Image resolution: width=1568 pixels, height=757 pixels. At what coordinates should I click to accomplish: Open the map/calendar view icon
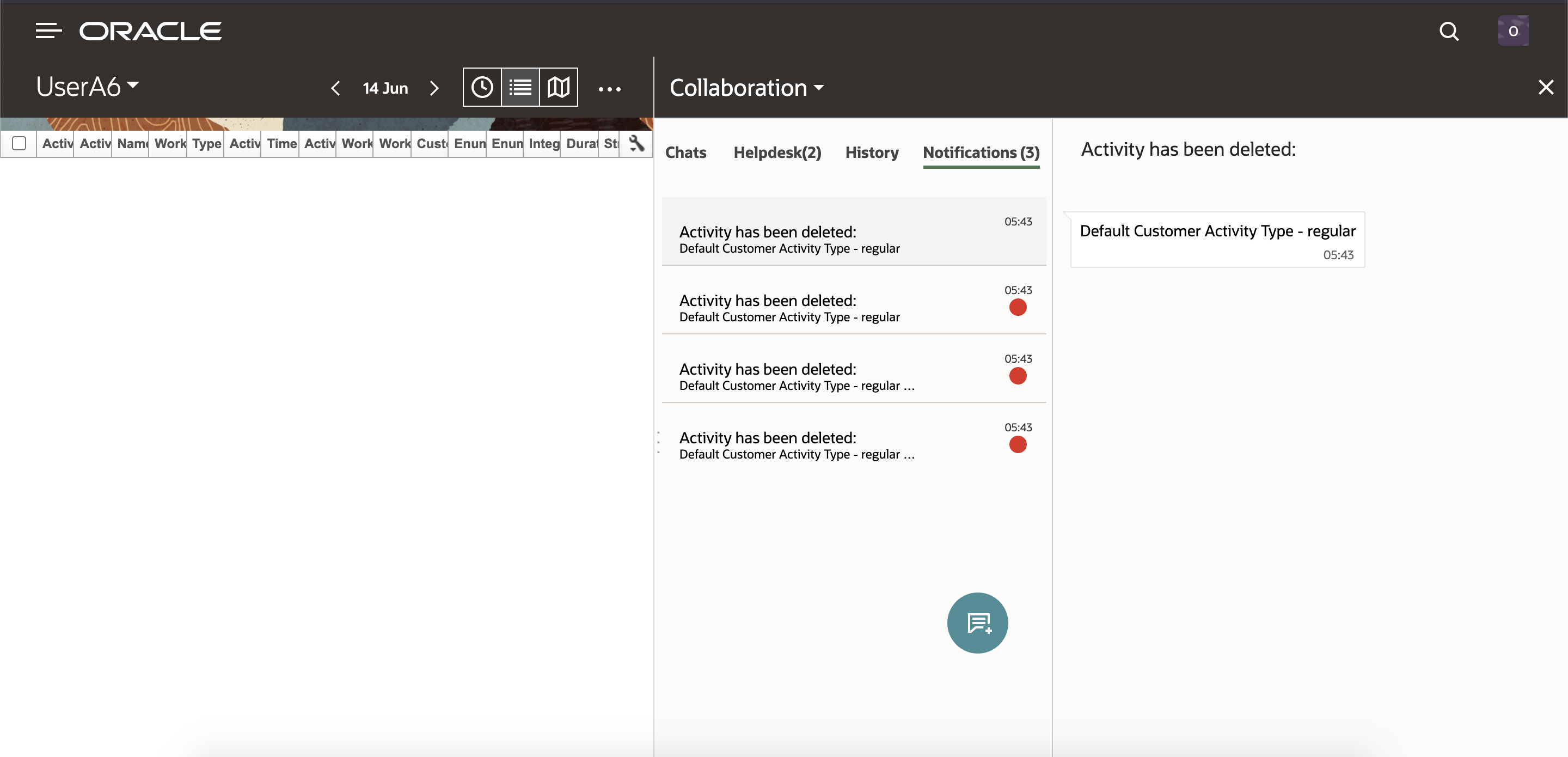(x=557, y=87)
